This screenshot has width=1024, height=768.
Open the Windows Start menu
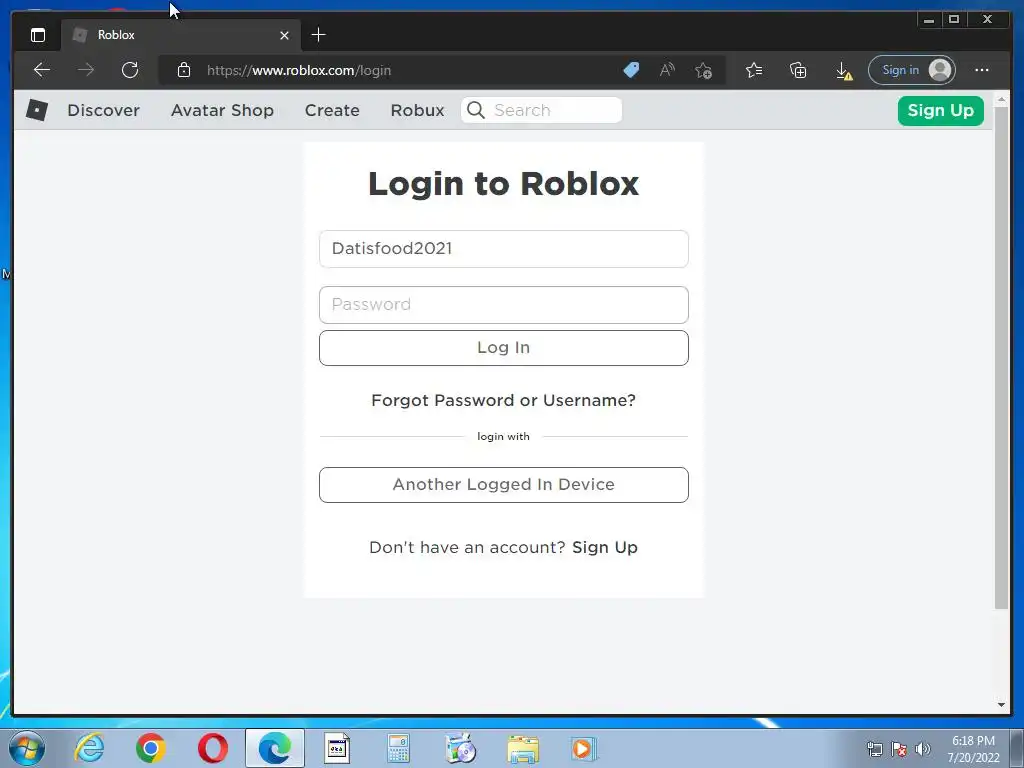(x=27, y=748)
